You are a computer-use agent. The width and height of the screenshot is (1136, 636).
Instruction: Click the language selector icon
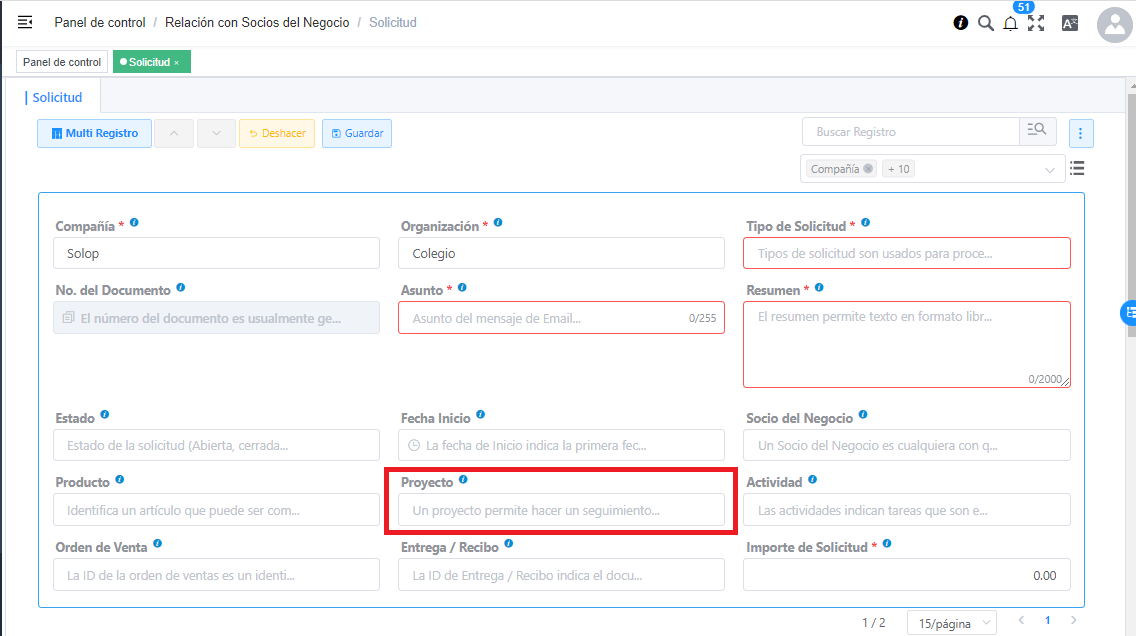1069,23
